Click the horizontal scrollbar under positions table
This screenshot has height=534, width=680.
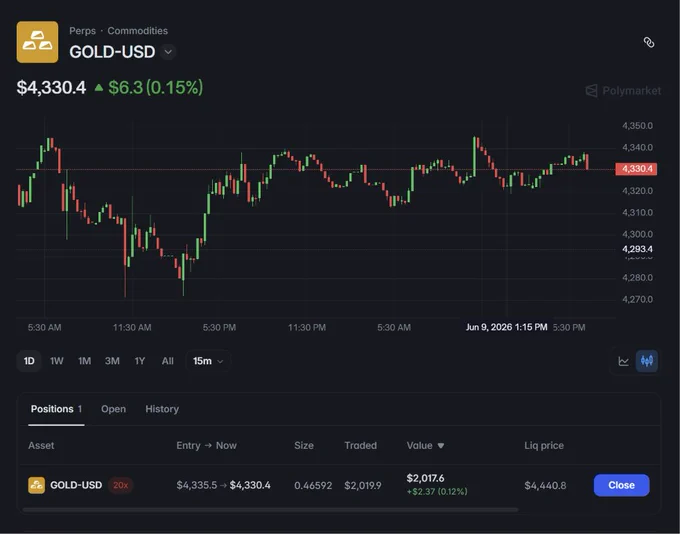270,510
